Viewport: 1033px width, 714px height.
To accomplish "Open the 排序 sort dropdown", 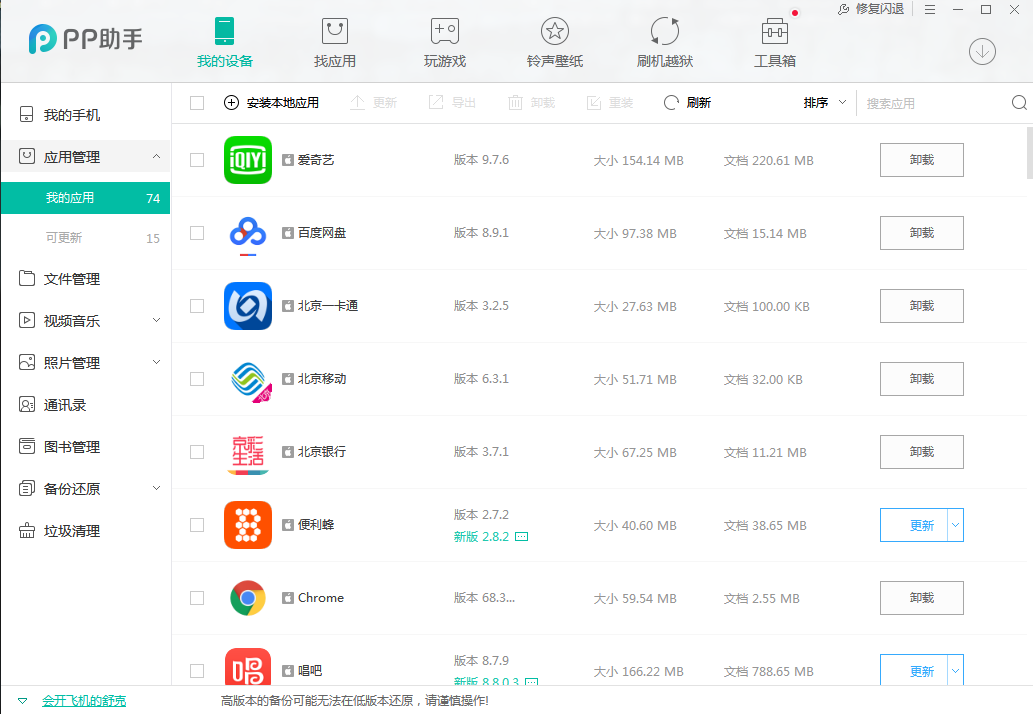I will [824, 103].
